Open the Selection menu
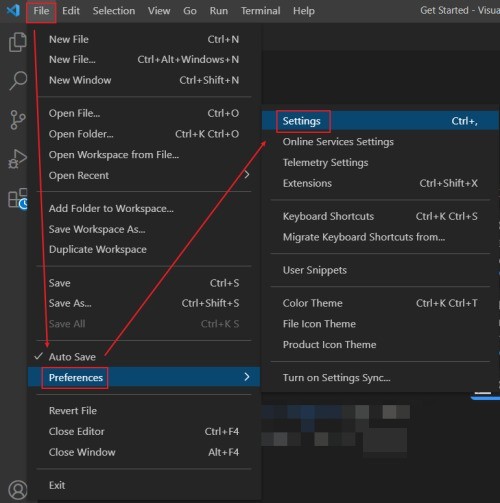The width and height of the screenshot is (500, 503). tap(114, 11)
